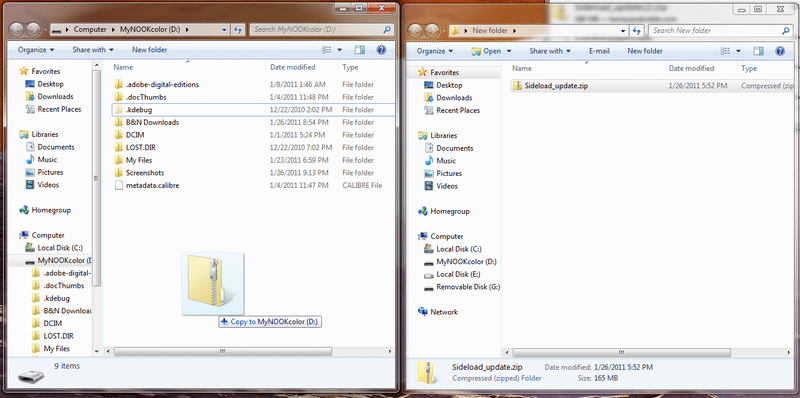Click left navigation pane vertical scrollbar
The image size is (800, 398).
coord(97,179)
